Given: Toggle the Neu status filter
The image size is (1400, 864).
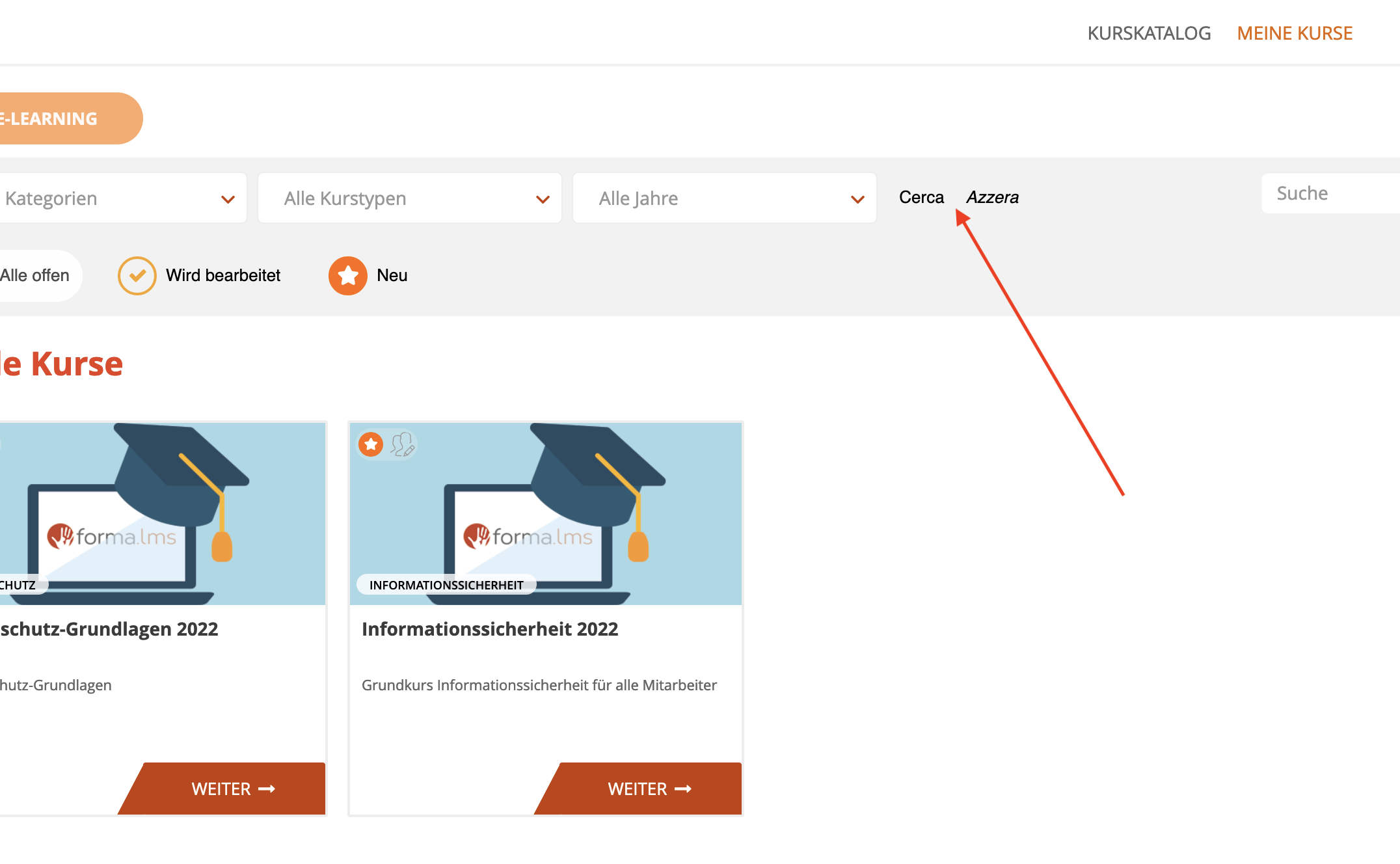Looking at the screenshot, I should pyautogui.click(x=392, y=276).
